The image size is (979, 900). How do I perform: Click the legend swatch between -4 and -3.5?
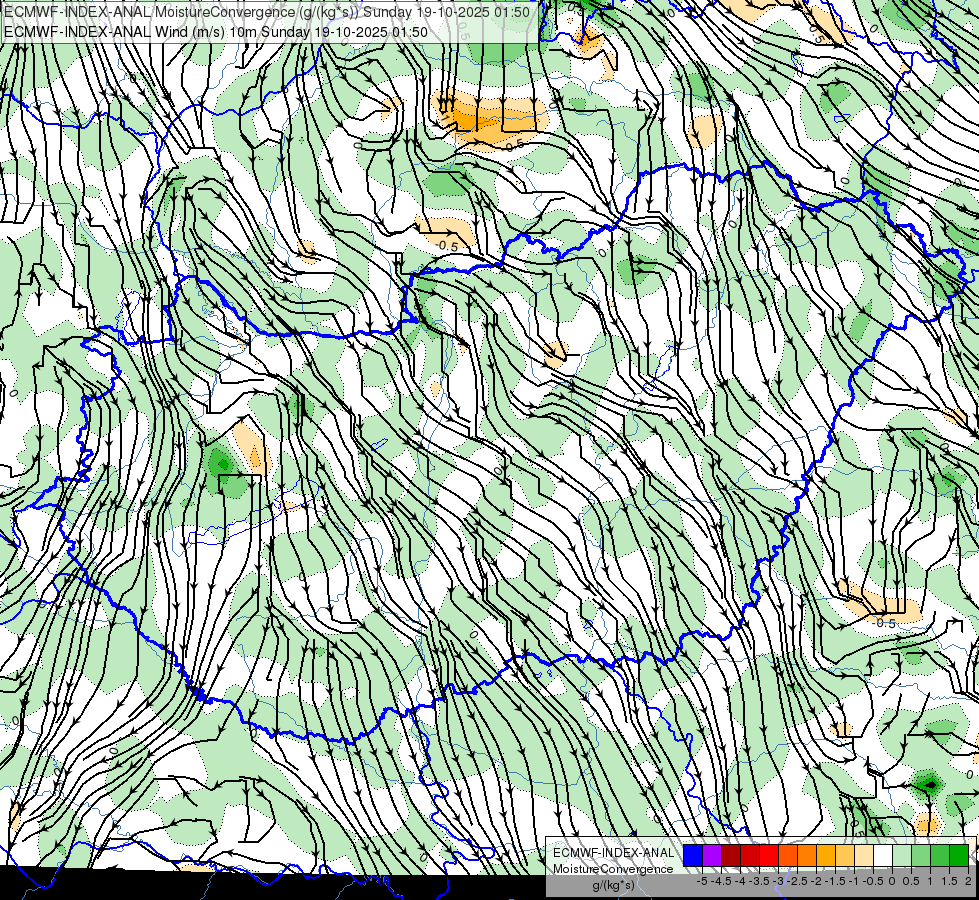750,855
